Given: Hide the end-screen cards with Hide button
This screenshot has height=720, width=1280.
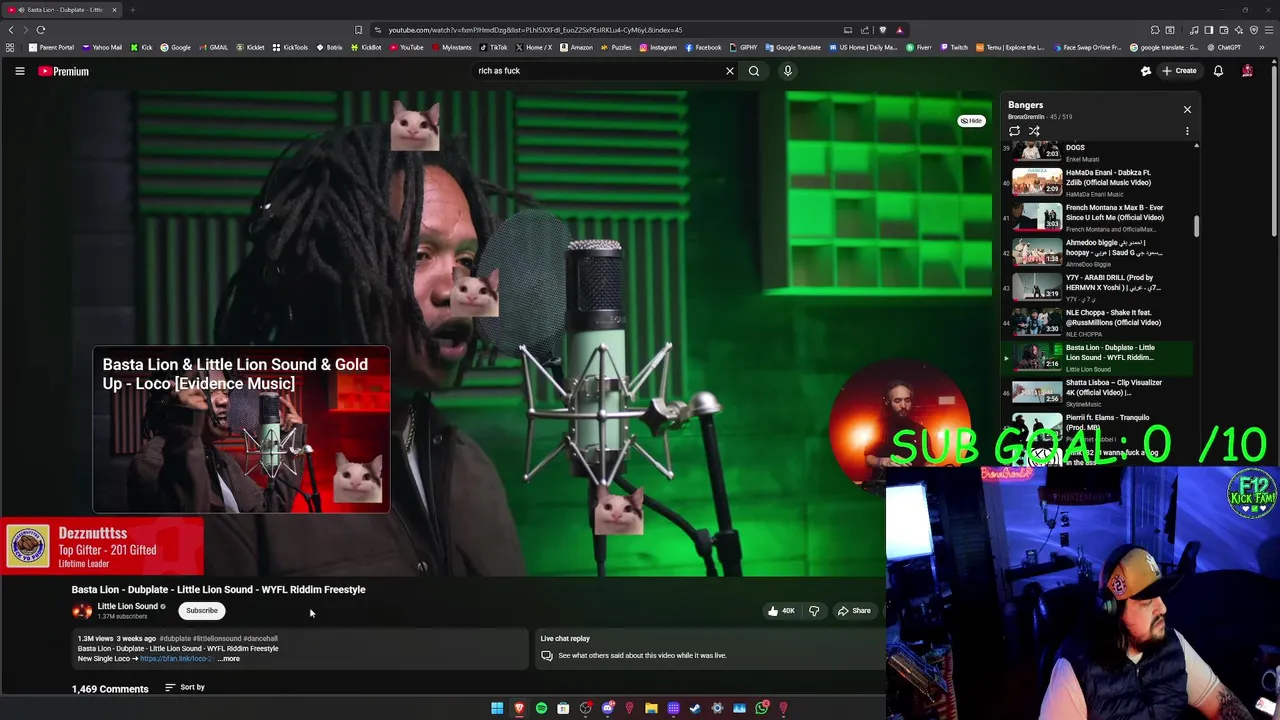Looking at the screenshot, I should pyautogui.click(x=971, y=121).
